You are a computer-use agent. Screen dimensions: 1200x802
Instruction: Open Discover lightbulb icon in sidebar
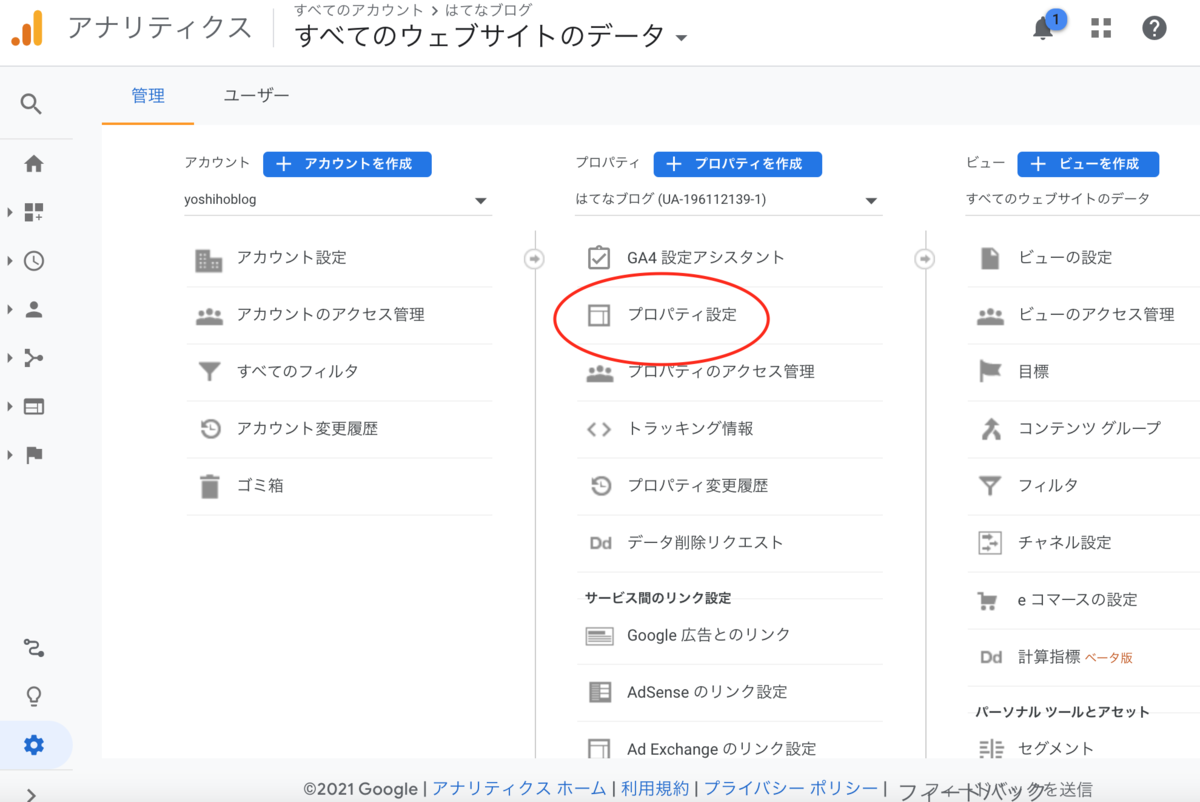34,696
